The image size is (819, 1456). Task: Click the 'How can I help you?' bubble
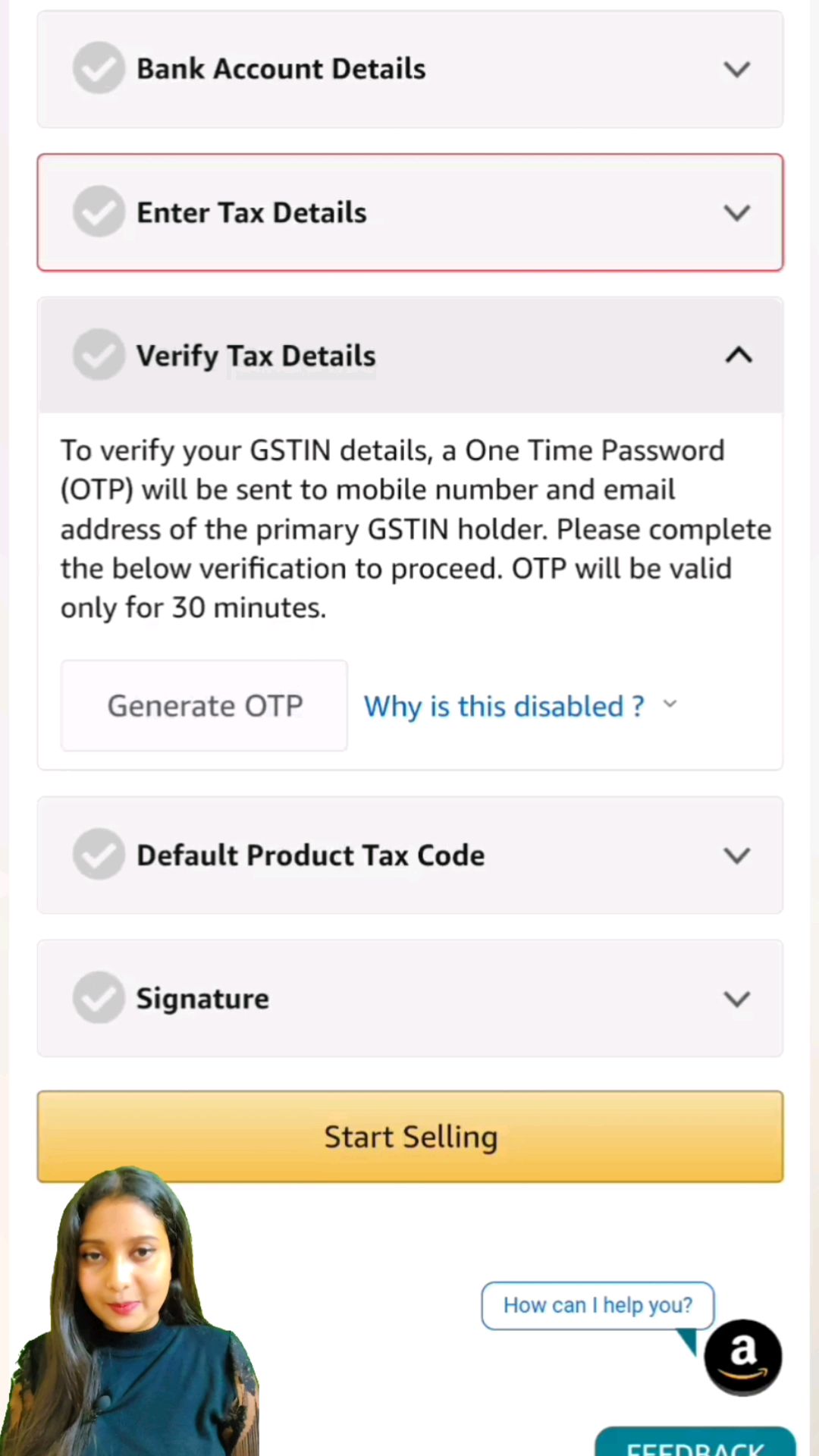click(598, 1305)
